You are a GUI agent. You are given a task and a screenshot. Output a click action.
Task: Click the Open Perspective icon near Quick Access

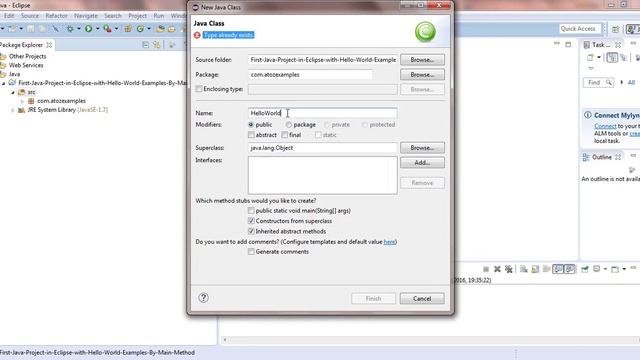pyautogui.click(x=616, y=29)
